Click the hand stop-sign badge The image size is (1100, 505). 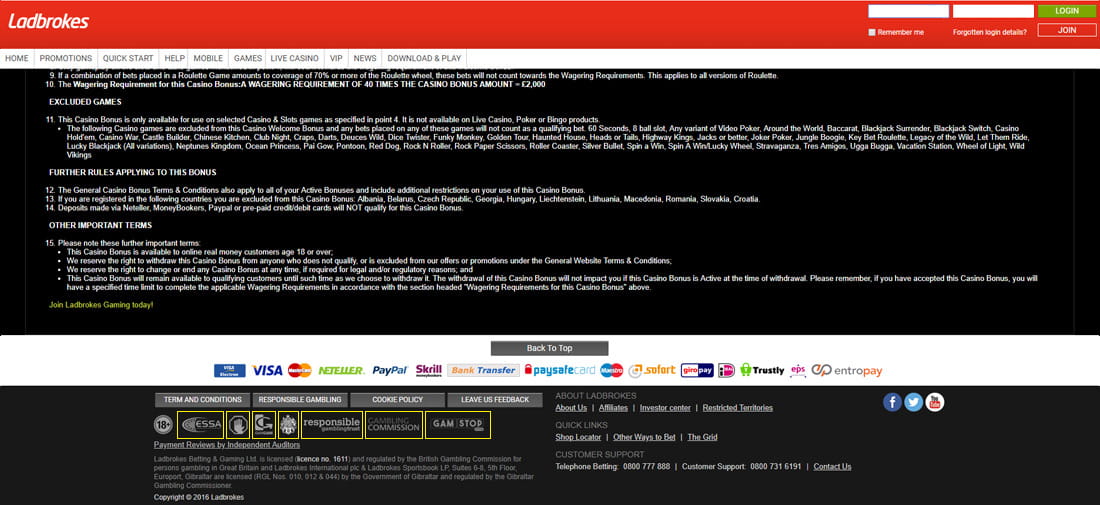238,425
